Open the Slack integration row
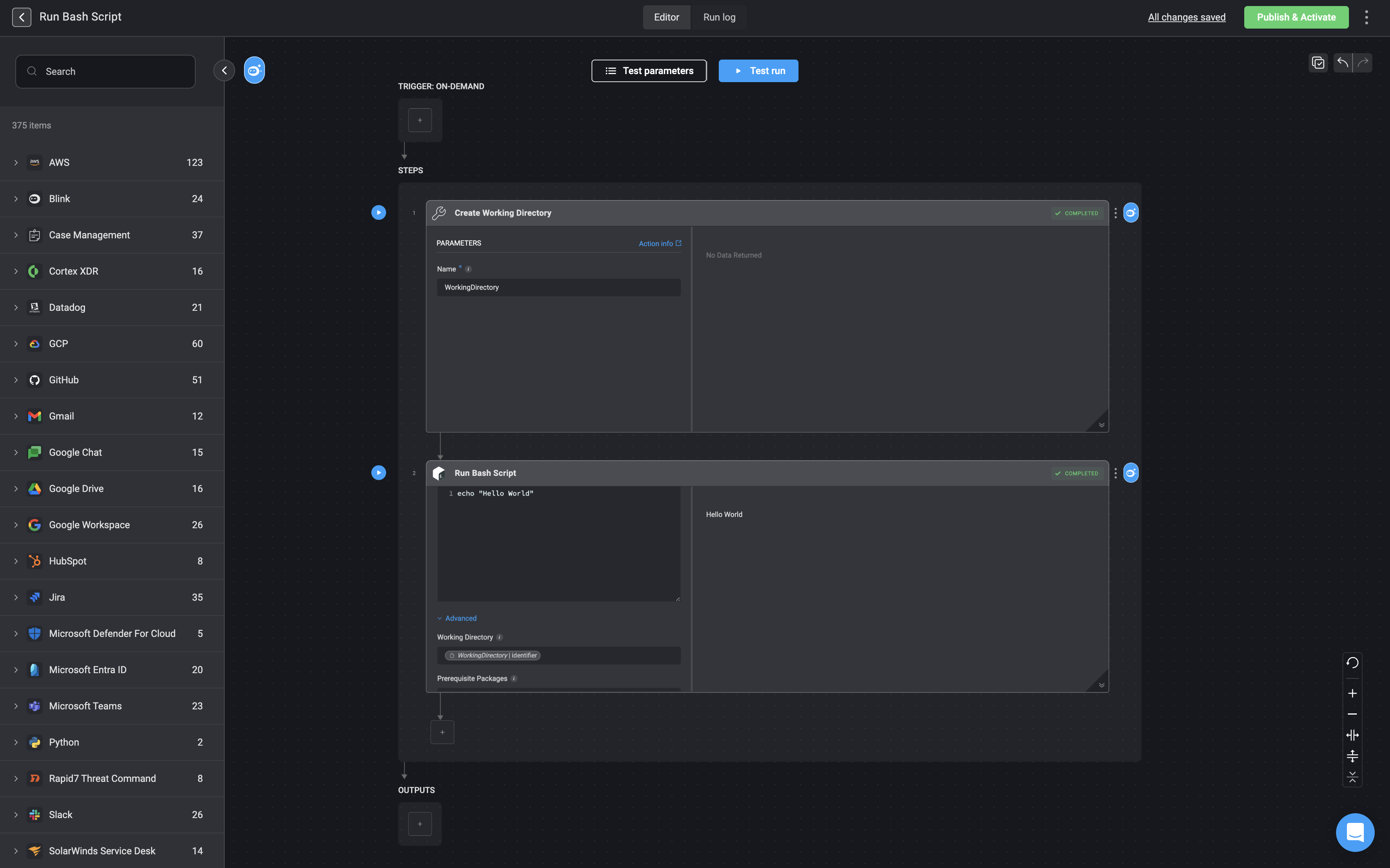1390x868 pixels. [112, 814]
